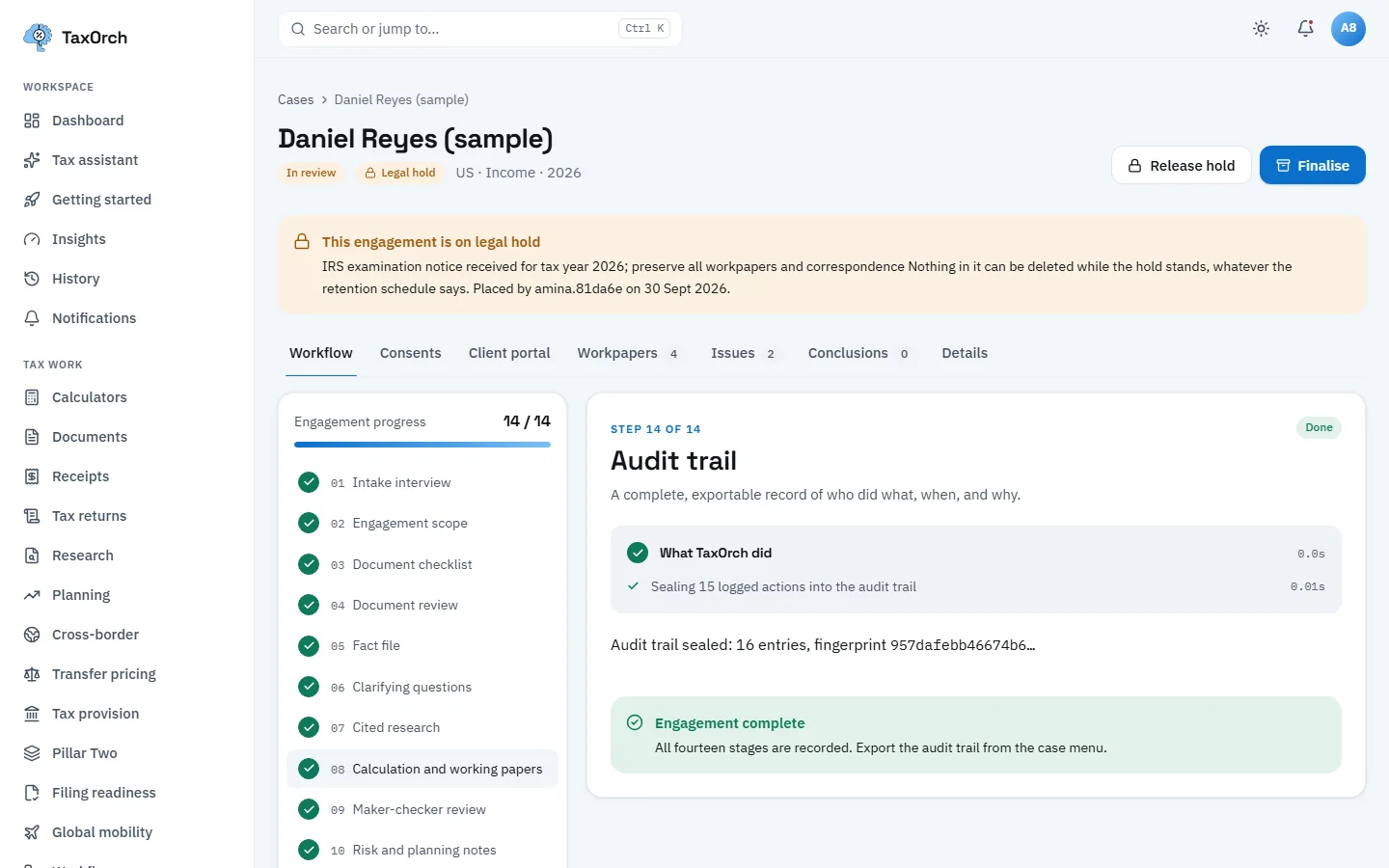The width and height of the screenshot is (1389, 868).
Task: Focus the Search or jump to field
Action: click(x=480, y=29)
